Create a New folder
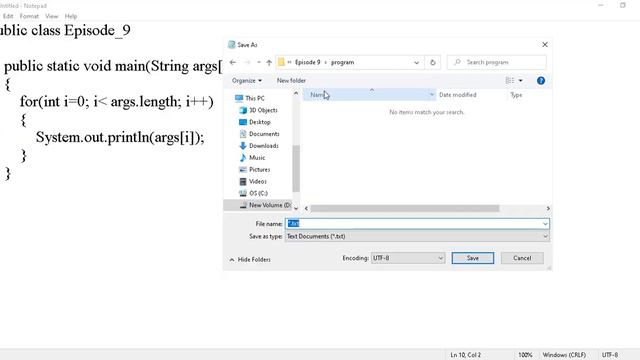 [x=291, y=80]
